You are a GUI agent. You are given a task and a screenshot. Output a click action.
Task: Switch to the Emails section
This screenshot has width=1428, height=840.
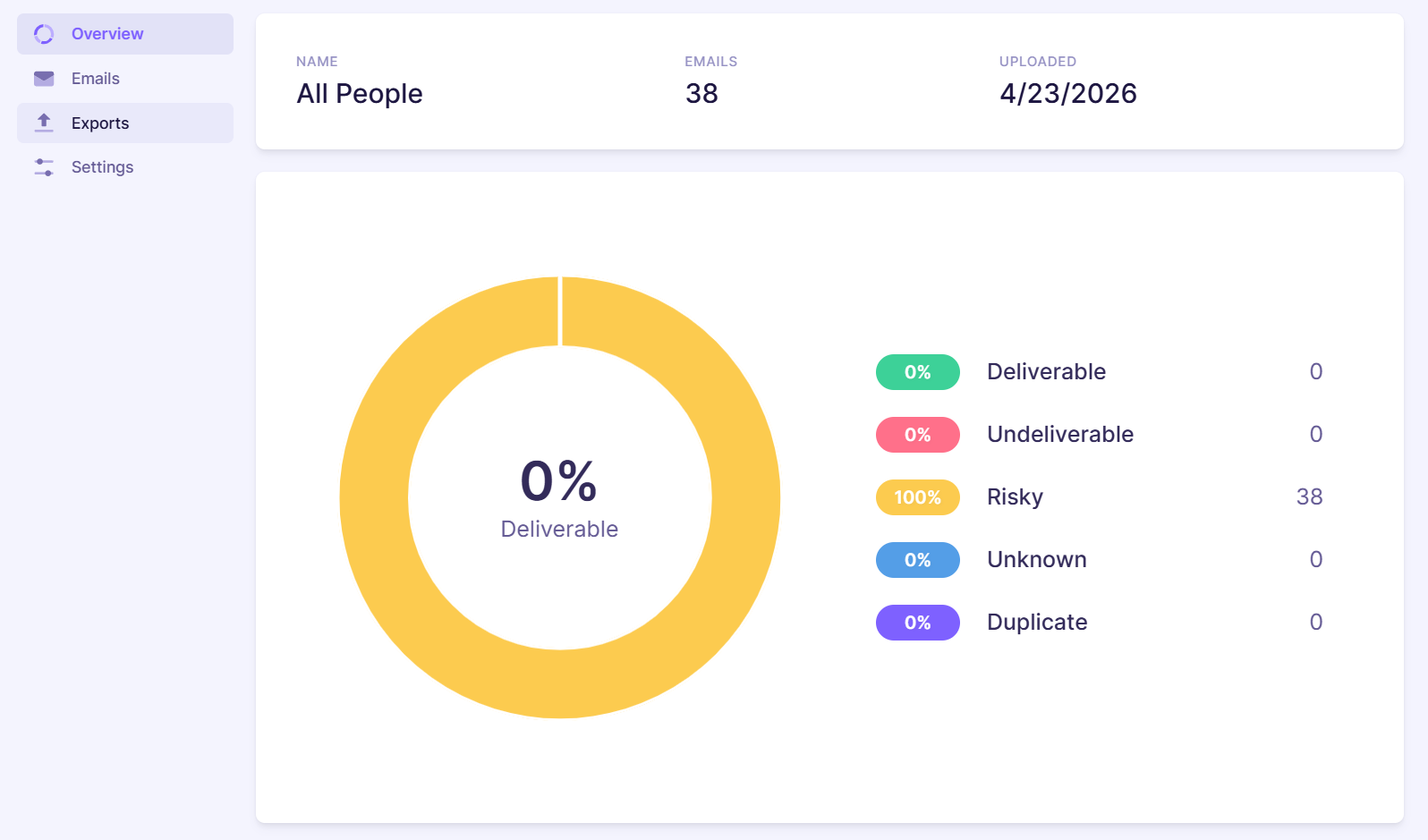[x=125, y=79]
